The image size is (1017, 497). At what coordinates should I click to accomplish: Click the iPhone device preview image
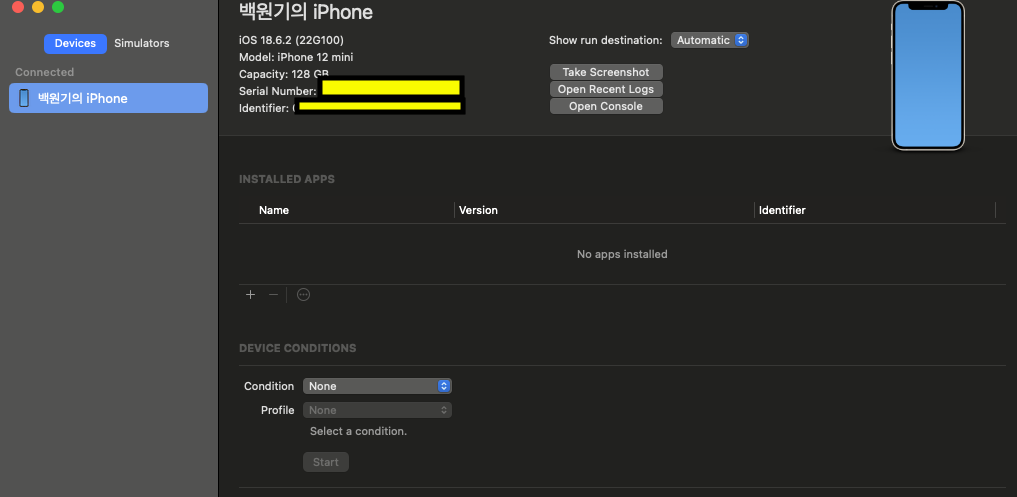(x=927, y=75)
